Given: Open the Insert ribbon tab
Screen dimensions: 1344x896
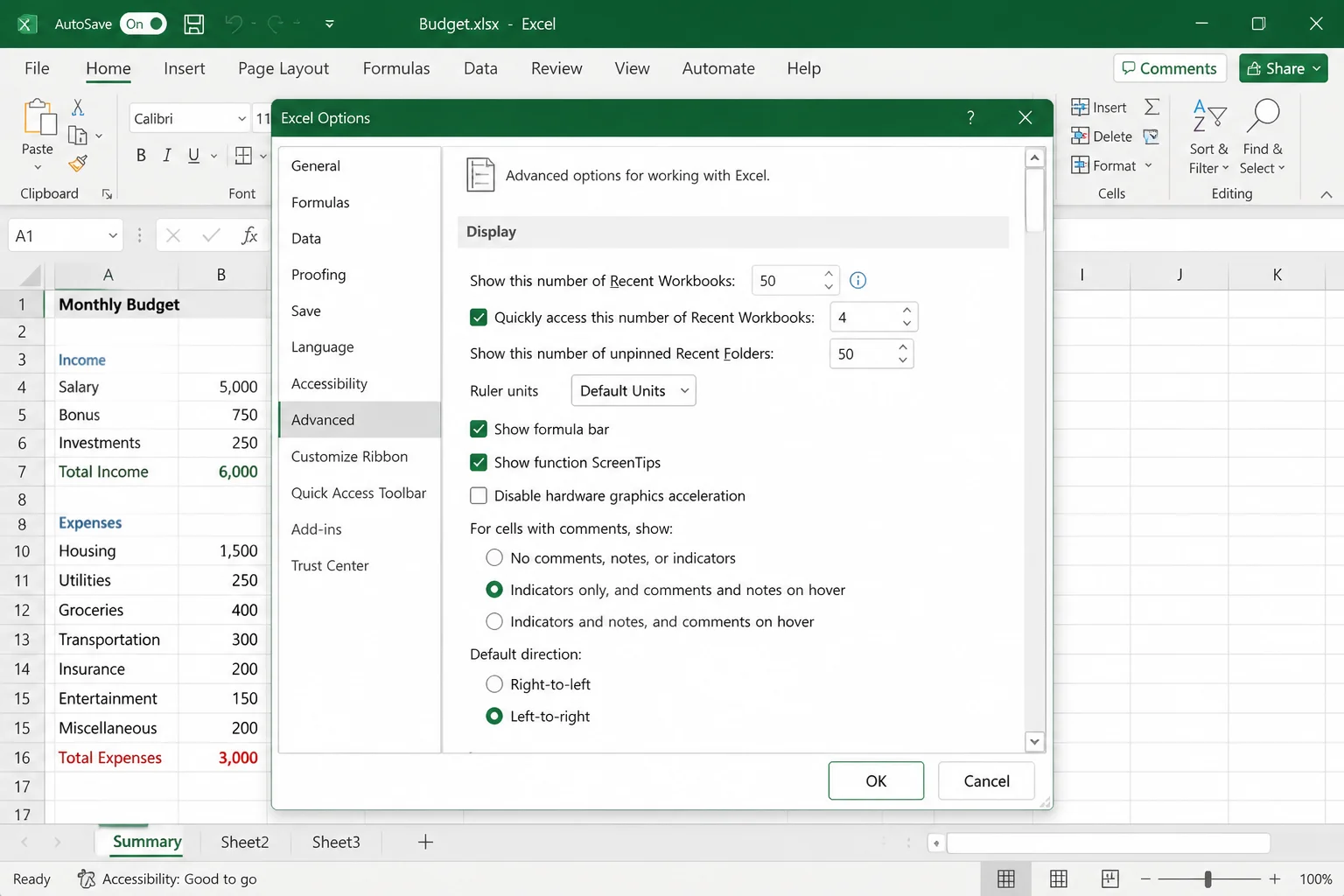Looking at the screenshot, I should click(184, 68).
